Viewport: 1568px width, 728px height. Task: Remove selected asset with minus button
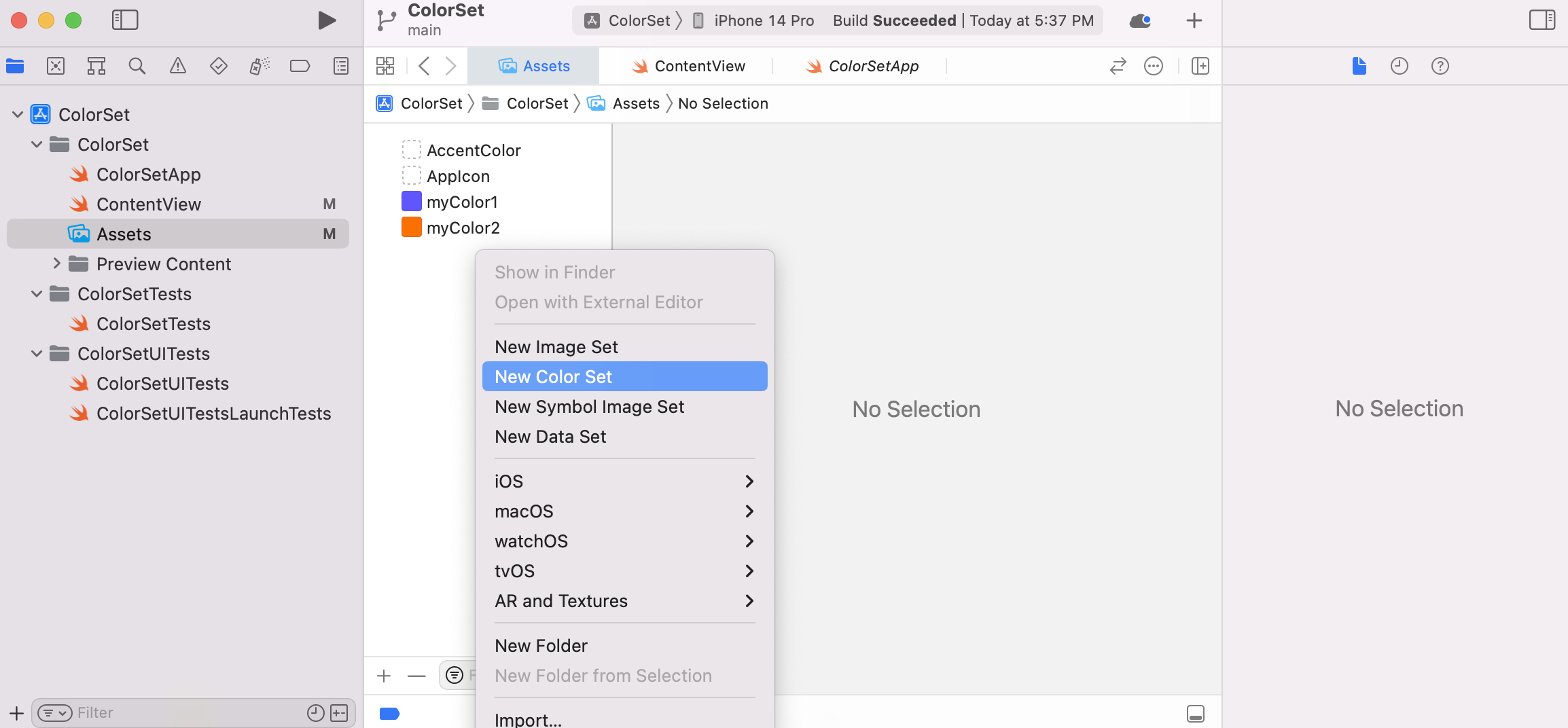point(416,676)
